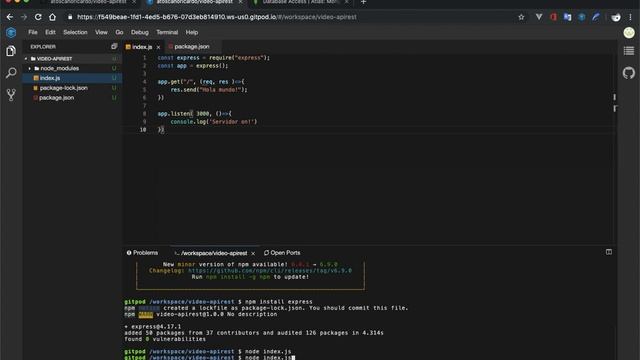Image resolution: width=640 pixels, height=360 pixels.
Task: Open the Source Control (git) view
Action: [11, 95]
